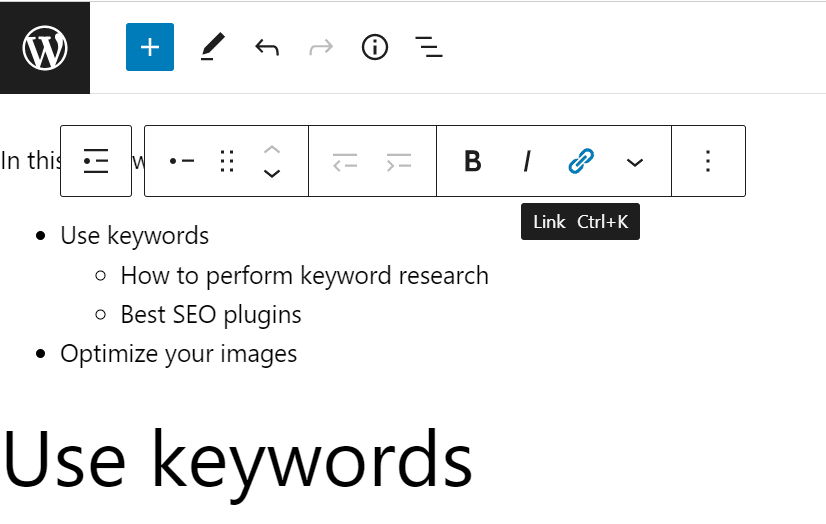Click the paragraph starting "In this"
The height and width of the screenshot is (524, 826).
[x=31, y=161]
